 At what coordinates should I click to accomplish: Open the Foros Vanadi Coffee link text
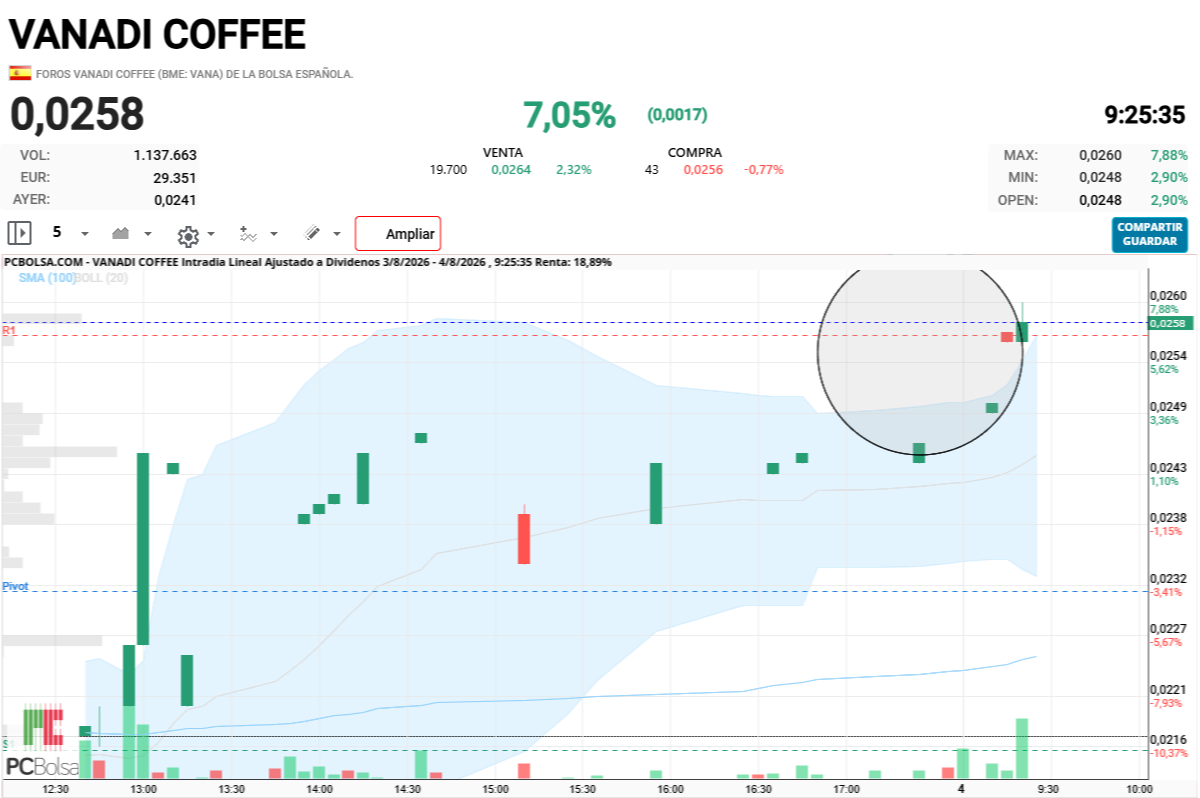(195, 74)
